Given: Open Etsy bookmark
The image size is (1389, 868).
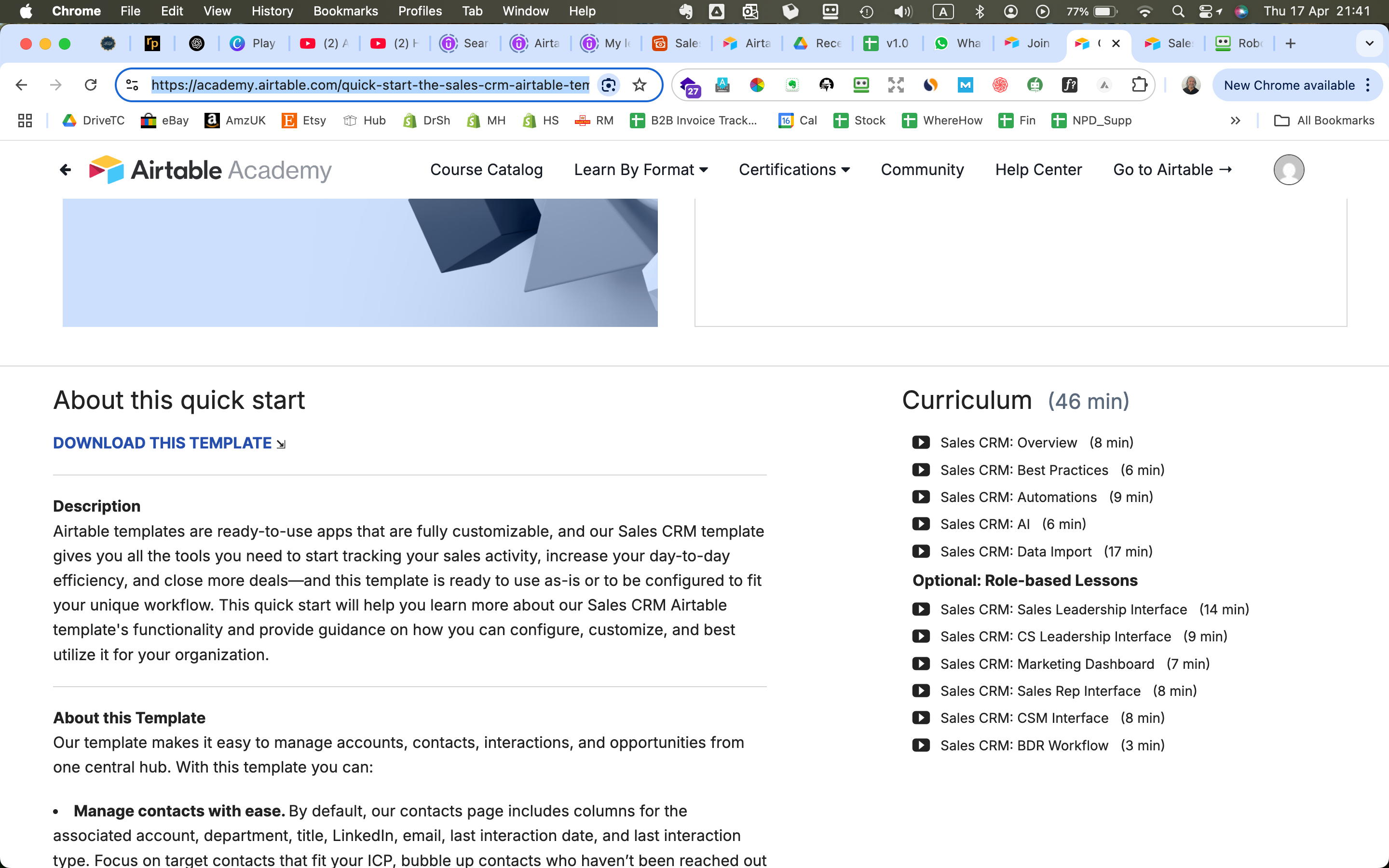Looking at the screenshot, I should pos(304,121).
